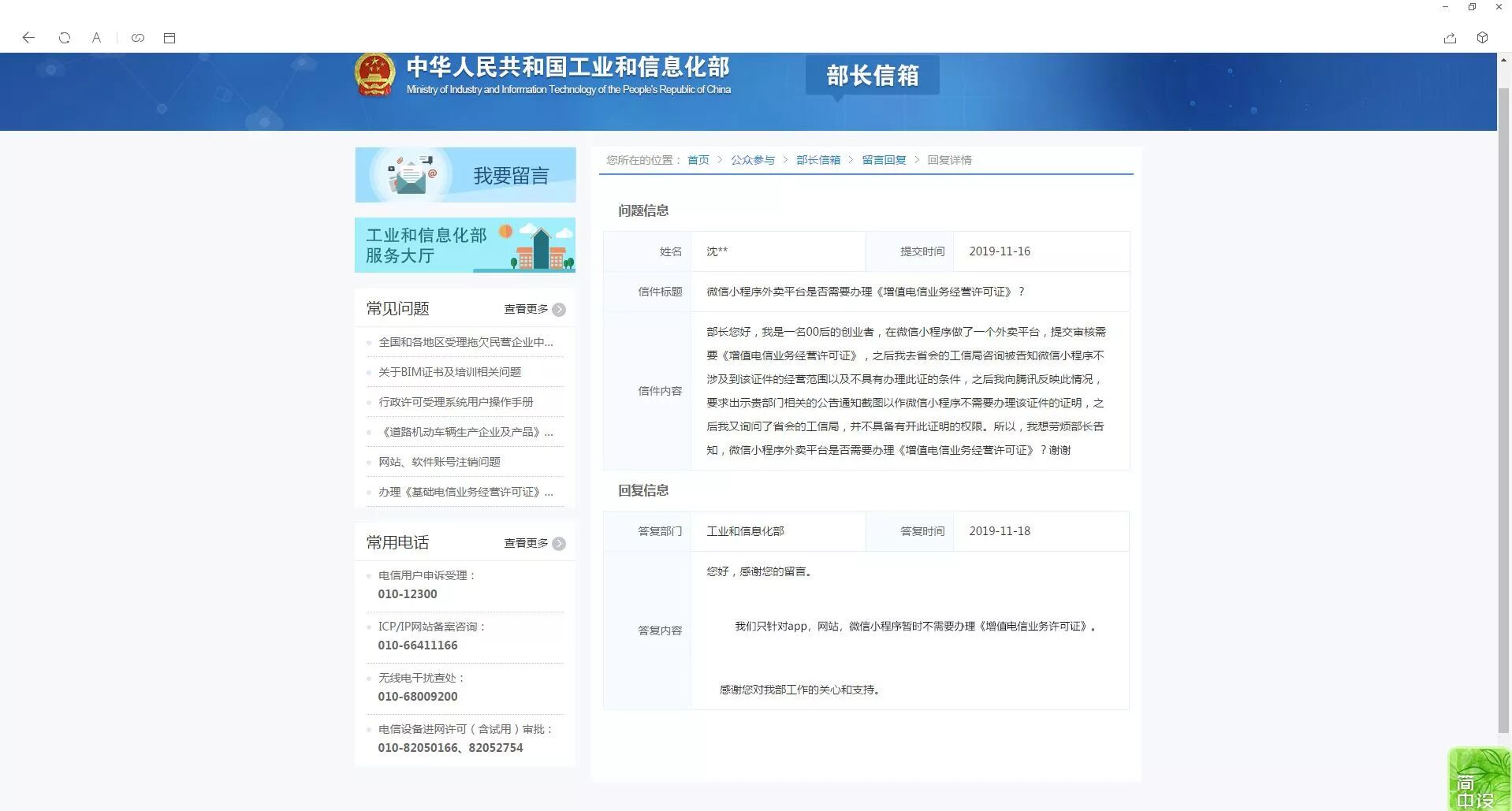The image size is (1512, 811).
Task: Open 关于BIM证书及培训相关问题
Action: click(449, 372)
